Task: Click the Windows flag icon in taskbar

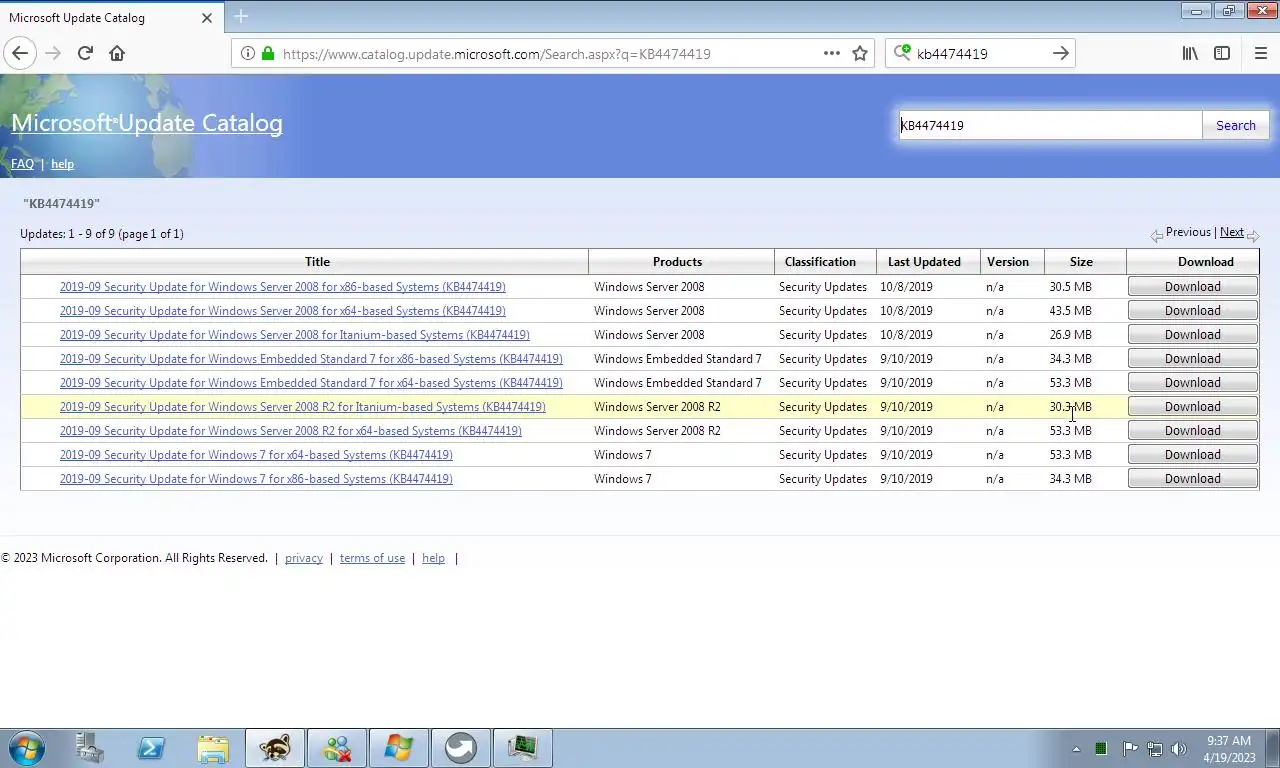Action: coord(399,748)
